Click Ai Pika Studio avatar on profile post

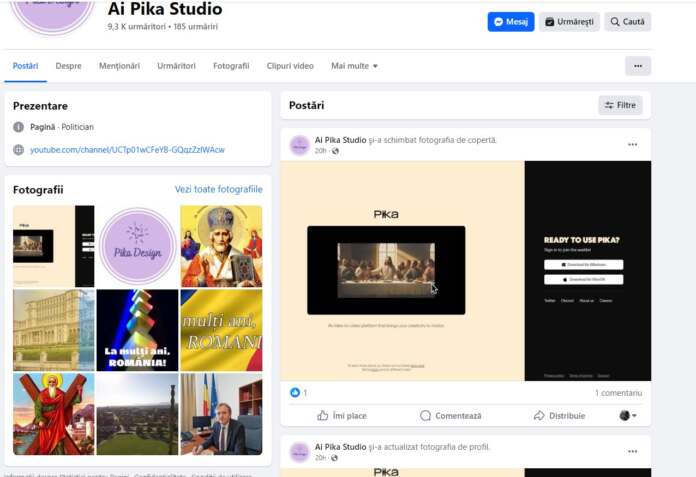click(x=300, y=452)
